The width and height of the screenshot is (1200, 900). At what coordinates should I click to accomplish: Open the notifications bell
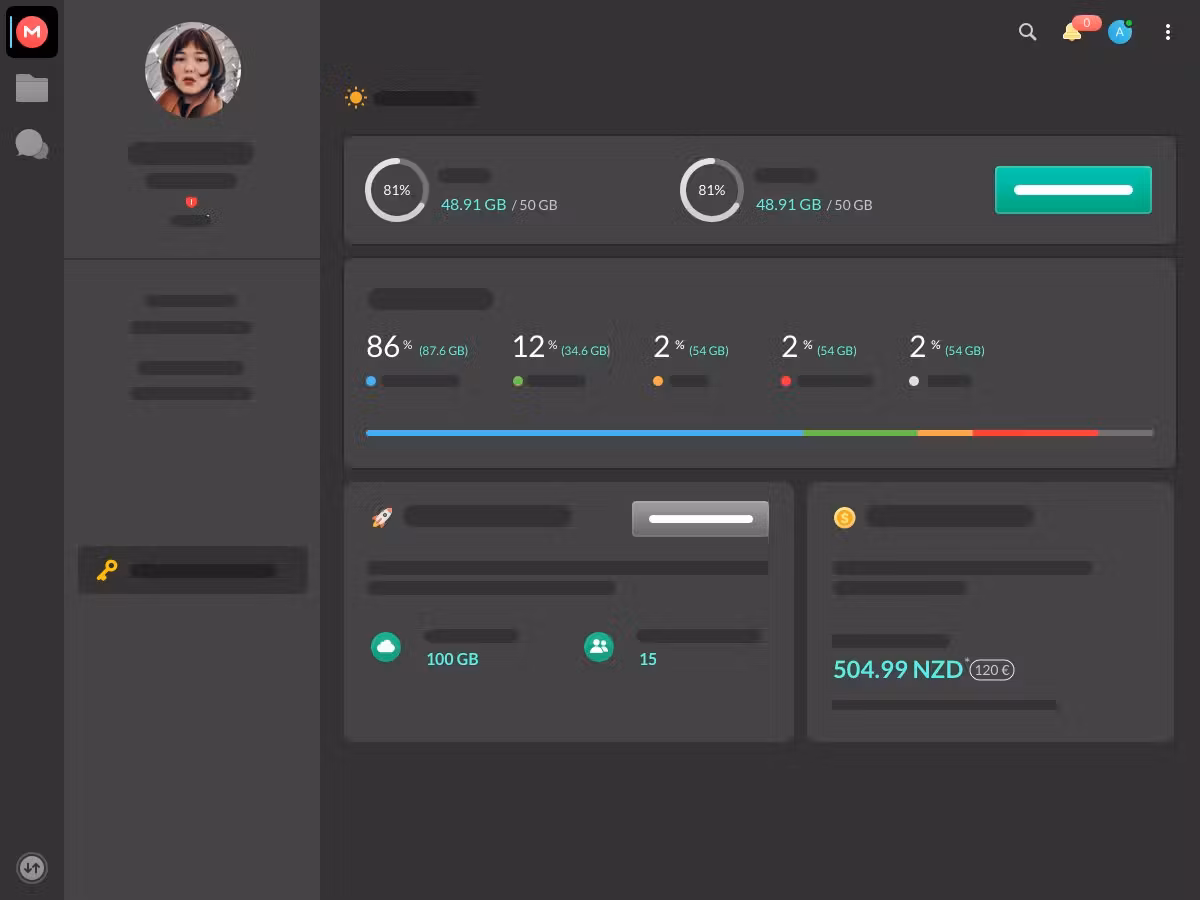(1072, 32)
